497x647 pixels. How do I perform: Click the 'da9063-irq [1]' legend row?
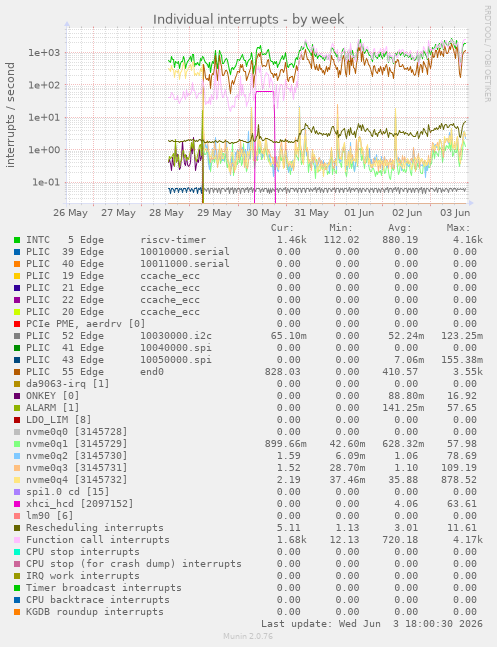[68, 384]
